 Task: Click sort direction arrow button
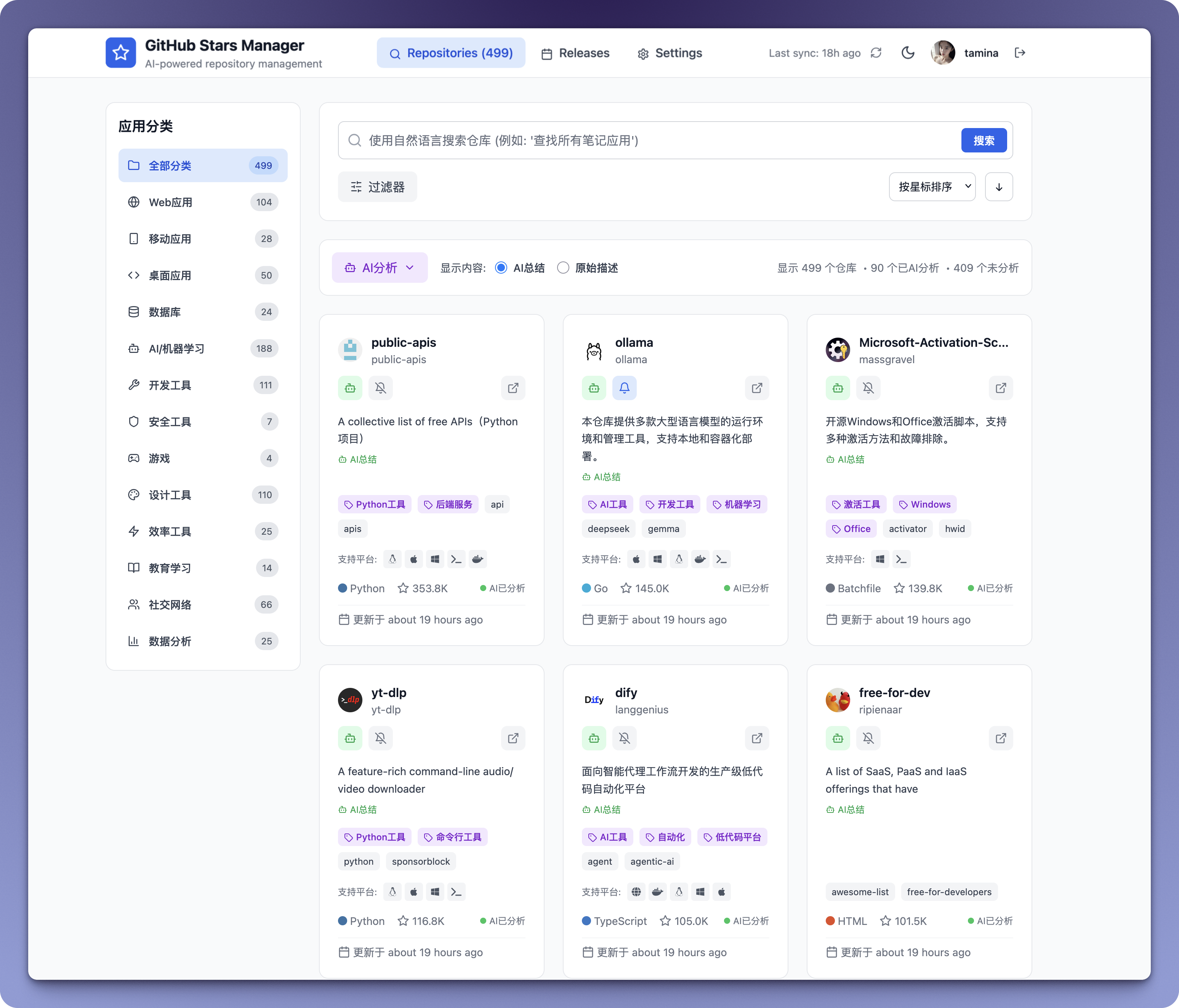pos(999,187)
